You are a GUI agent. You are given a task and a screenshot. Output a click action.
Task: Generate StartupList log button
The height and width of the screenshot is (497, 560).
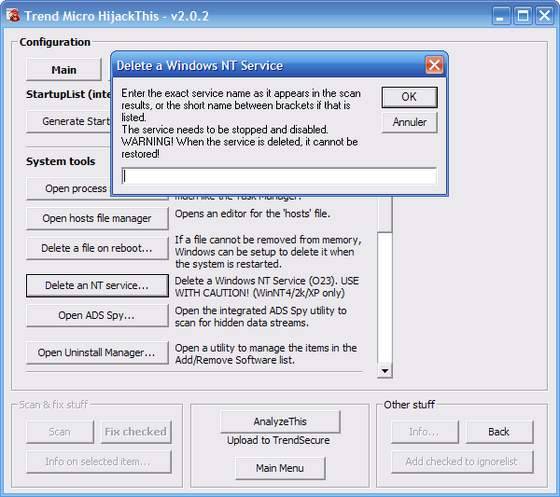pyautogui.click(x=68, y=121)
